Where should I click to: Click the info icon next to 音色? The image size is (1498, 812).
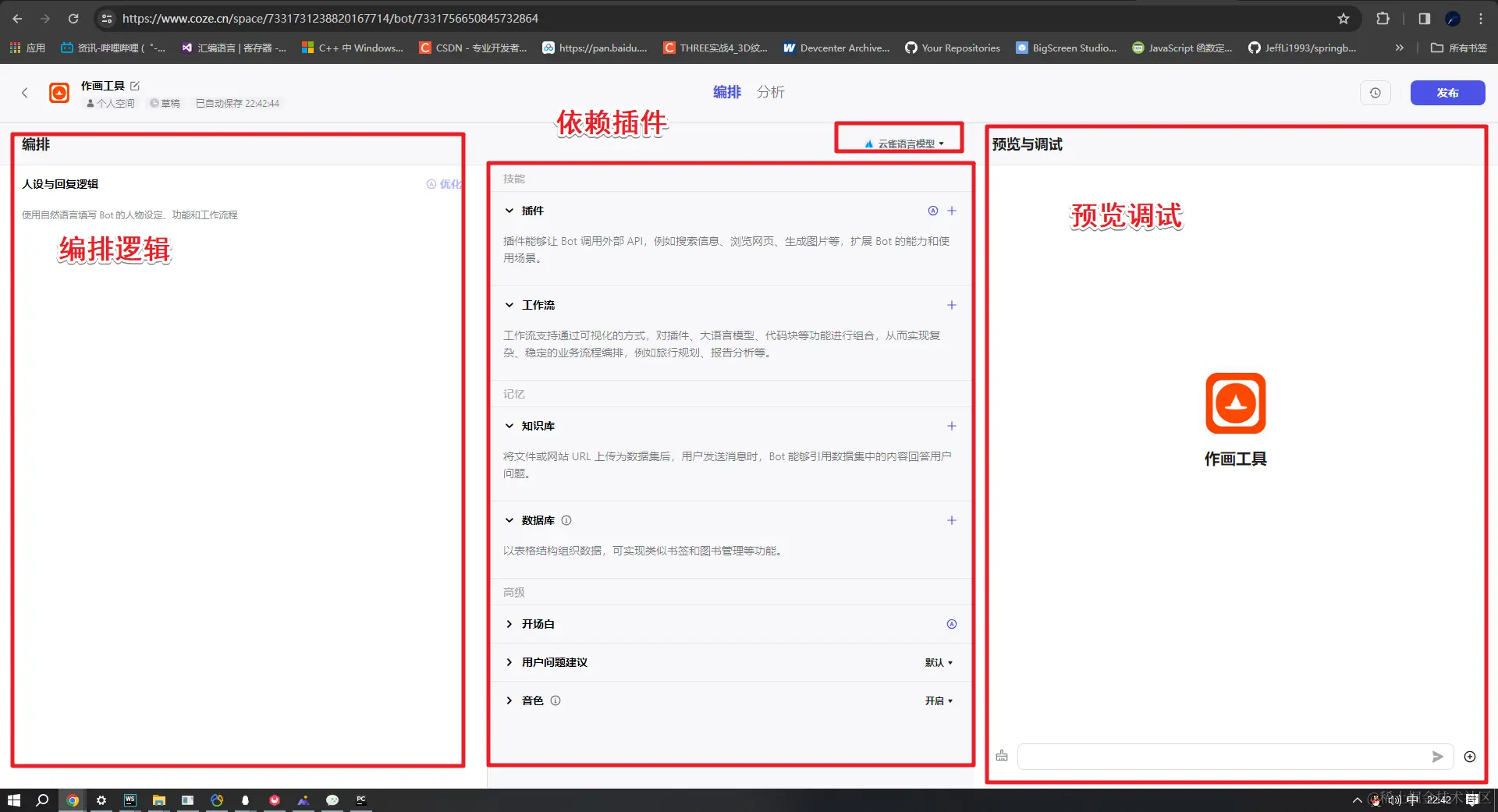[556, 700]
